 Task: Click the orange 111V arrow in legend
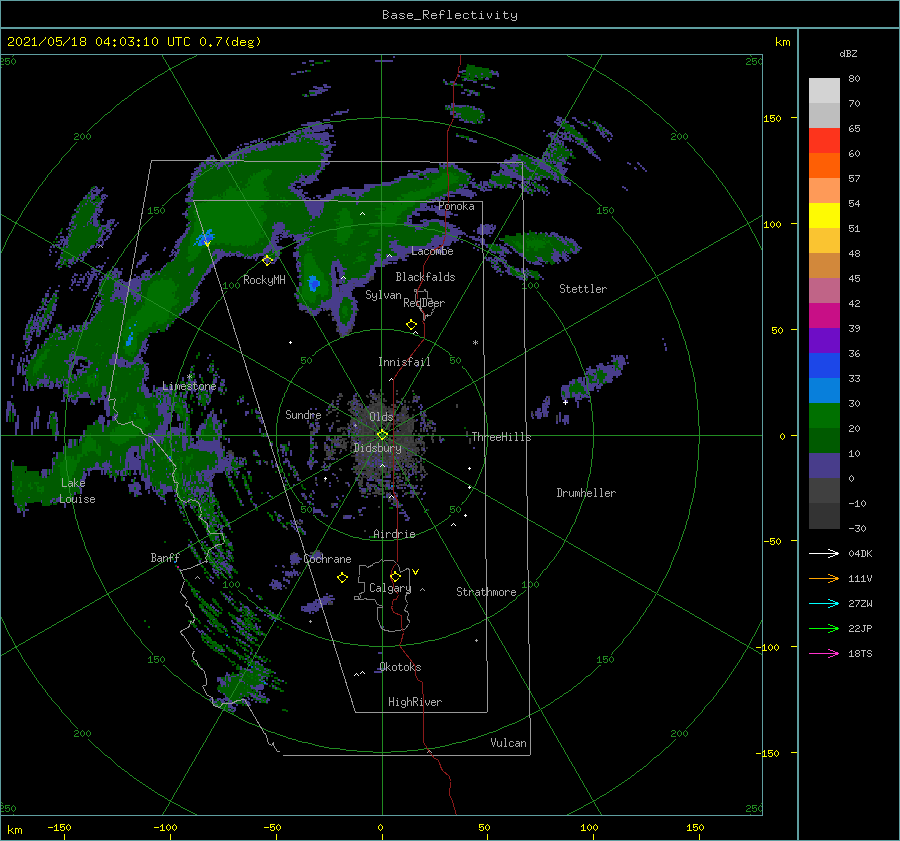click(x=824, y=579)
